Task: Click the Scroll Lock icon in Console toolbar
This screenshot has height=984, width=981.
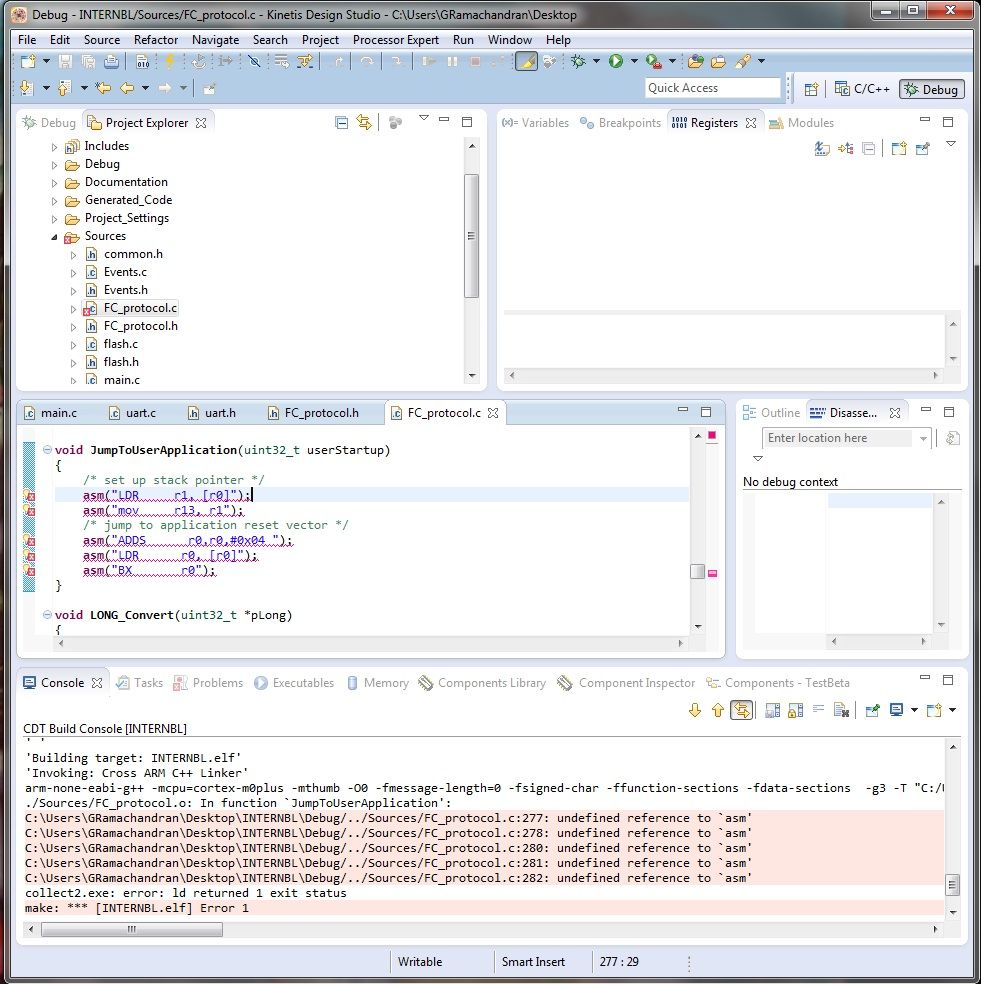Action: click(795, 710)
